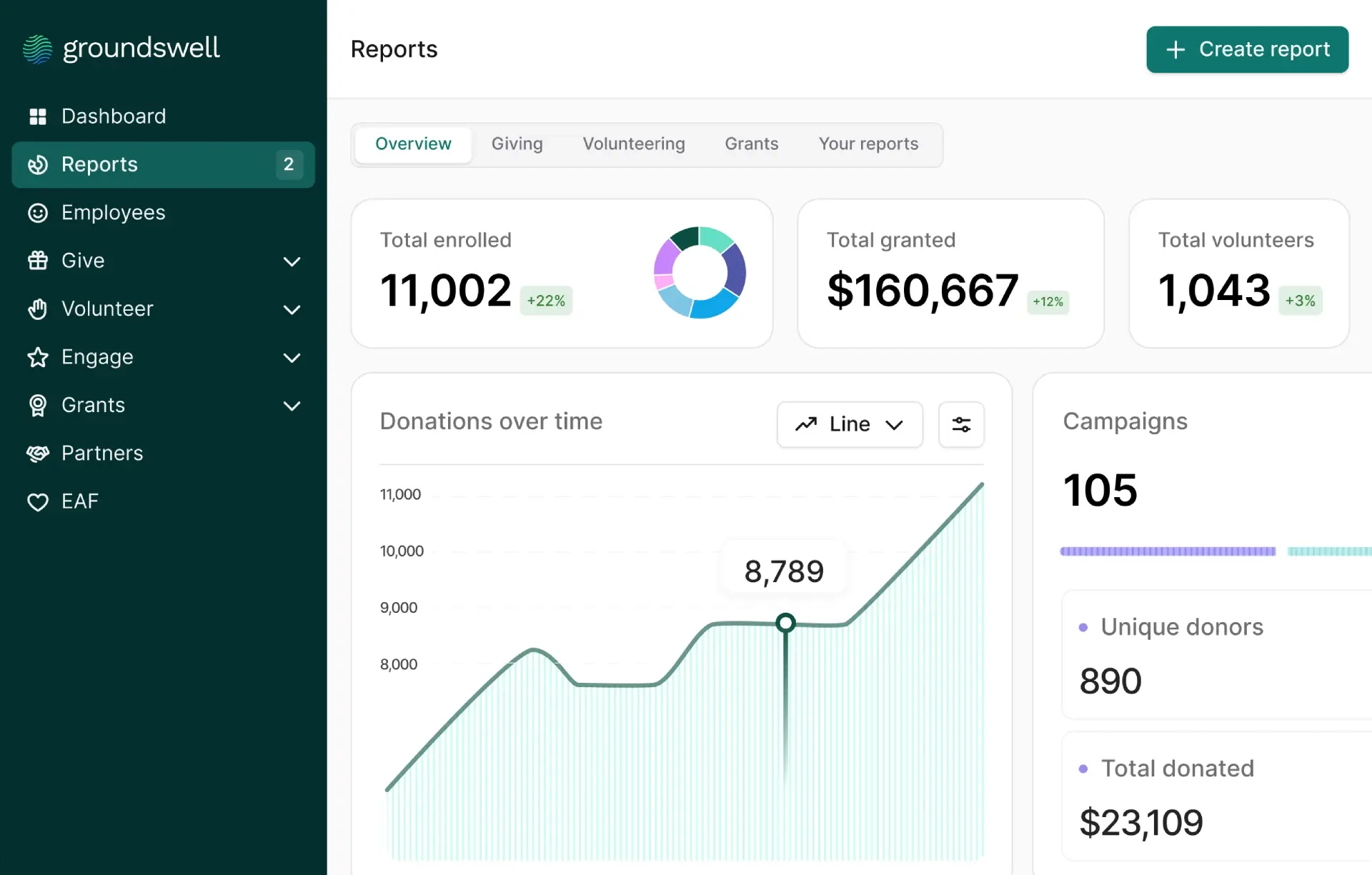Open Dashboard via its grid icon
Screen dimensions: 1372x875
(37, 116)
